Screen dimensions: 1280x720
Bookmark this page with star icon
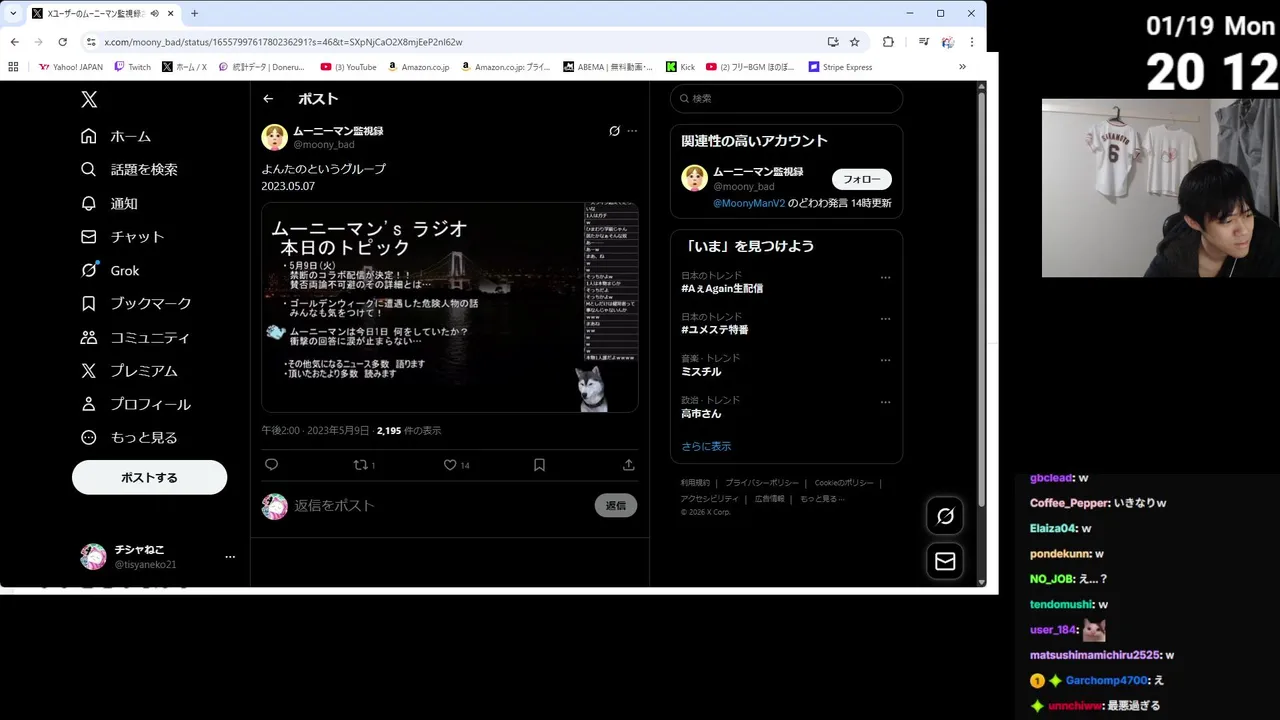coord(855,42)
